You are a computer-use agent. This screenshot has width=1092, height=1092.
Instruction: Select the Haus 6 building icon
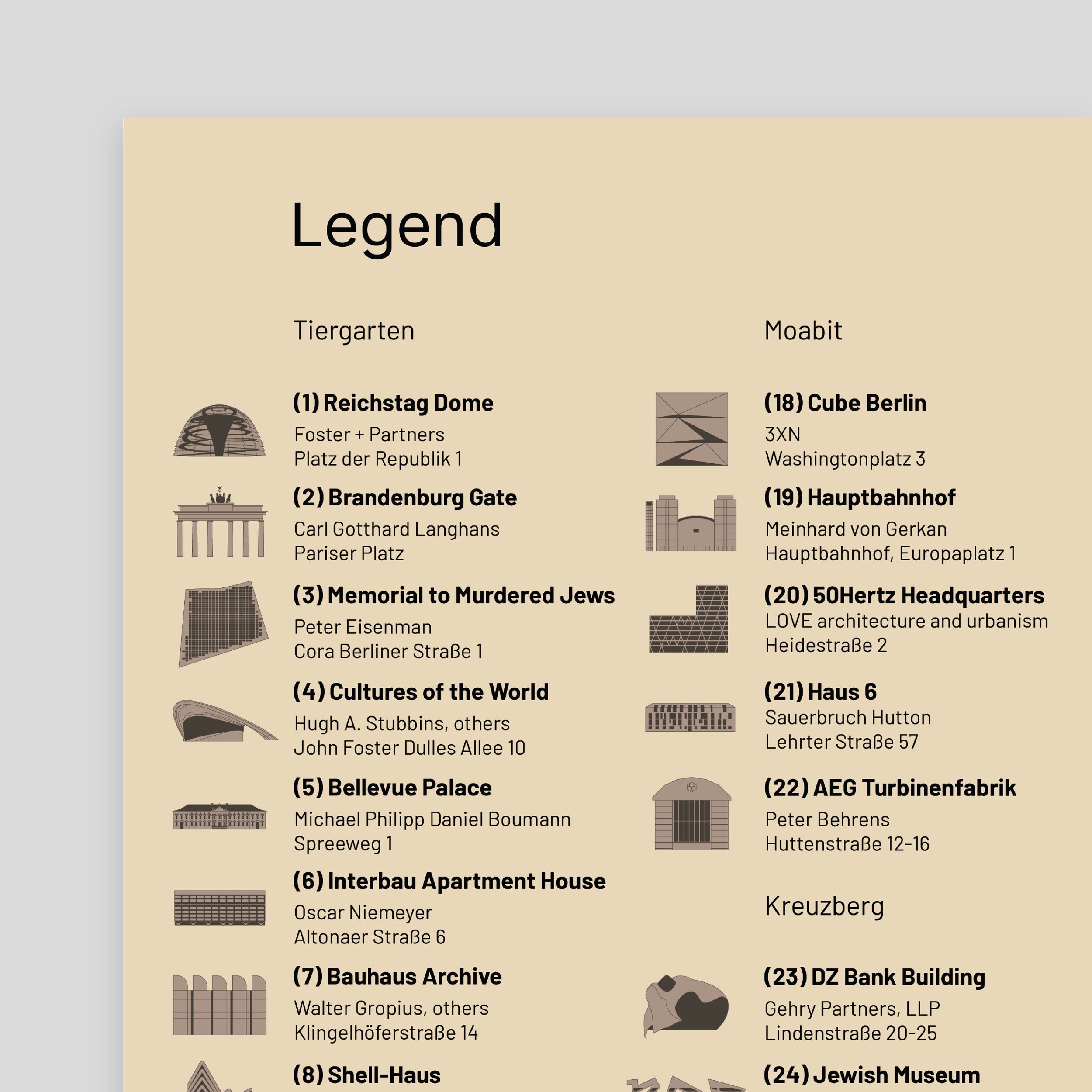coord(690,717)
